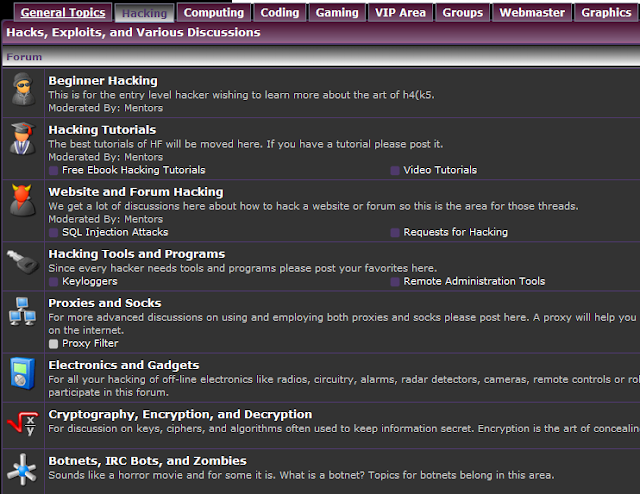Open the Hacking Tutorials forum

coord(102,130)
